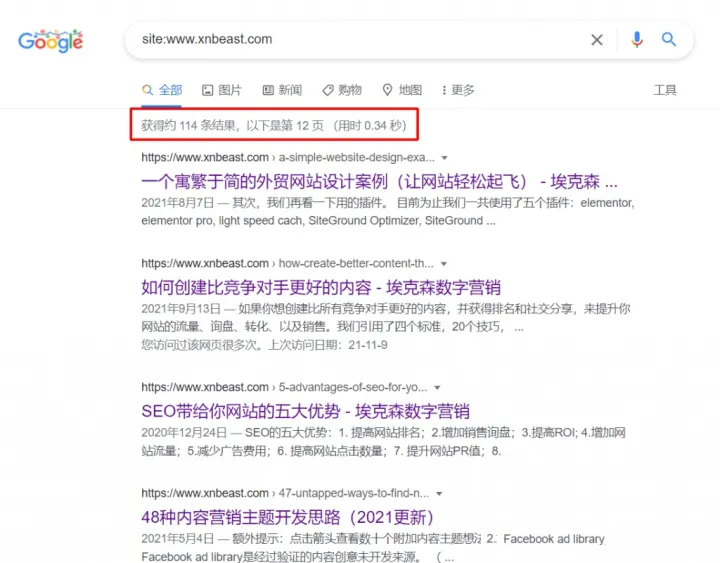Image resolution: width=720 pixels, height=563 pixels.
Task: Select the 全部 tab
Action: coord(162,90)
